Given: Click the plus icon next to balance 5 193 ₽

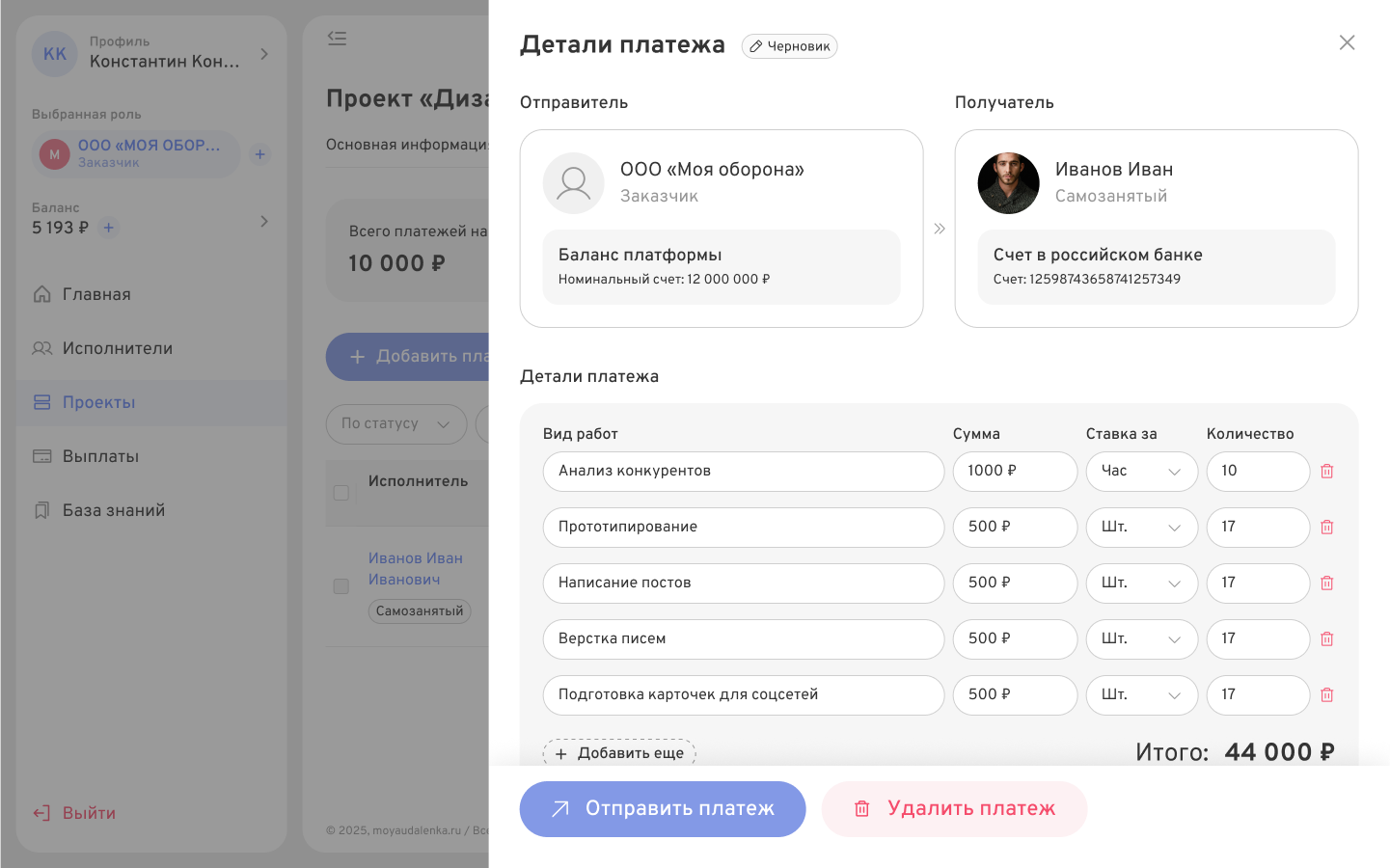Looking at the screenshot, I should (108, 228).
